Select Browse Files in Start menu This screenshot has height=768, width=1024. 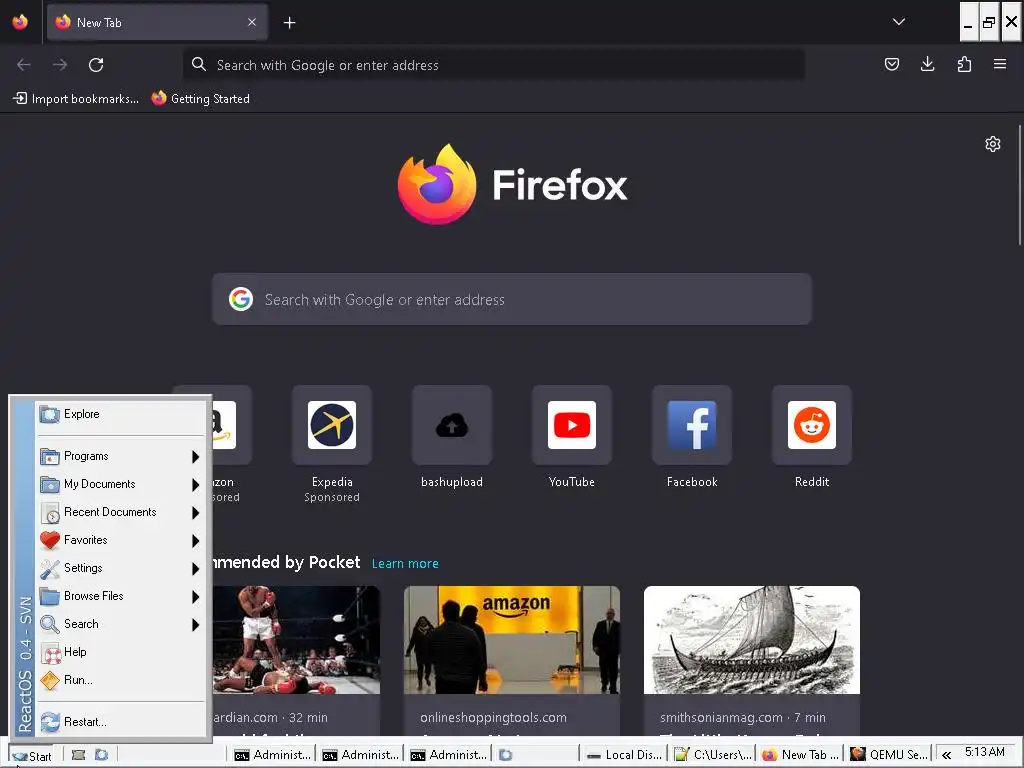coord(121,596)
